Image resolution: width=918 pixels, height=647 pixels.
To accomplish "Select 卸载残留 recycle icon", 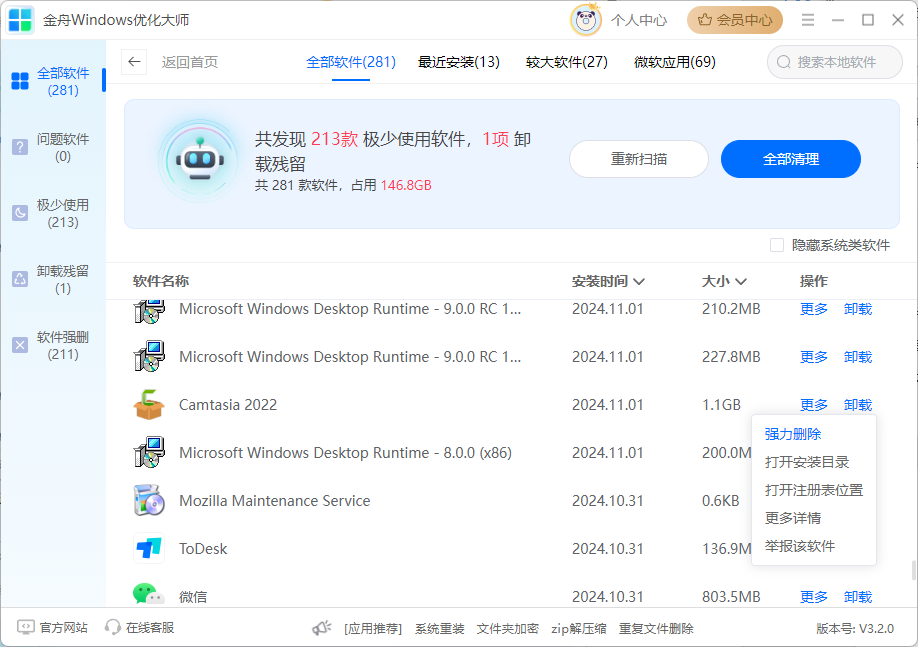I will [20, 279].
